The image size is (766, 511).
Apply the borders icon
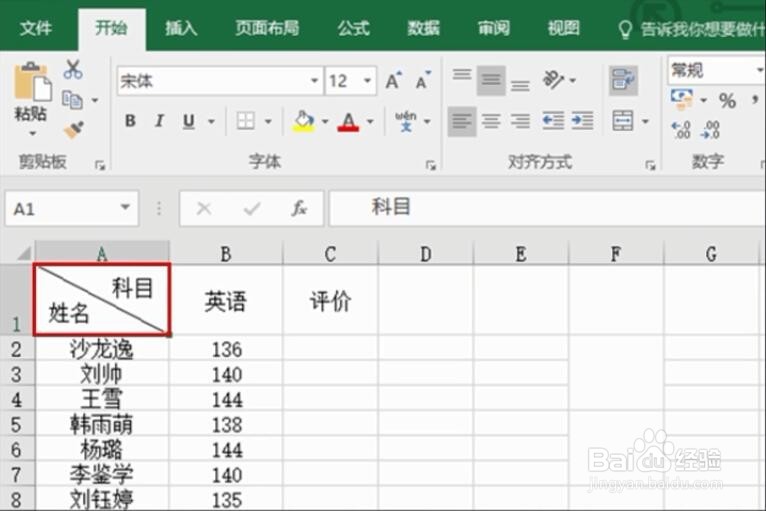tap(246, 121)
